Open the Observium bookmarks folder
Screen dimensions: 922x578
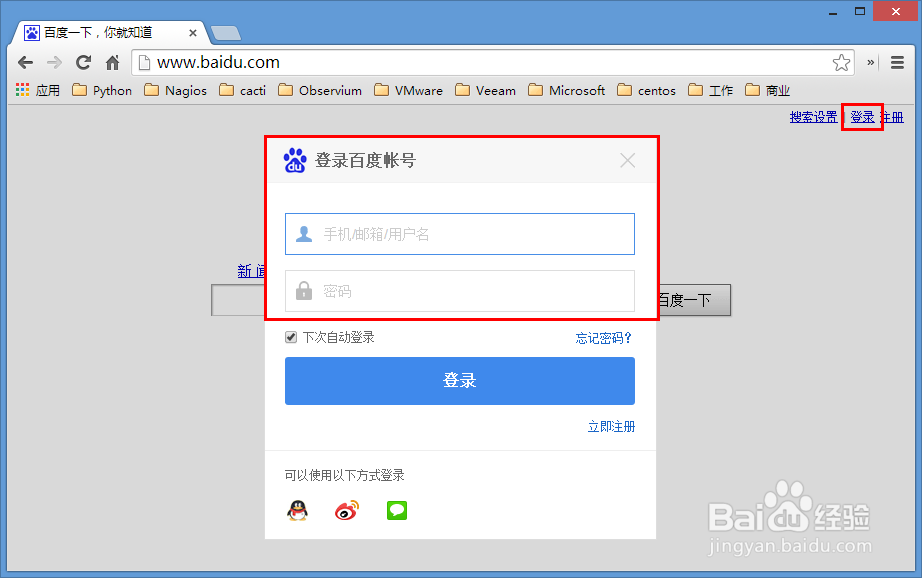tap(320, 90)
